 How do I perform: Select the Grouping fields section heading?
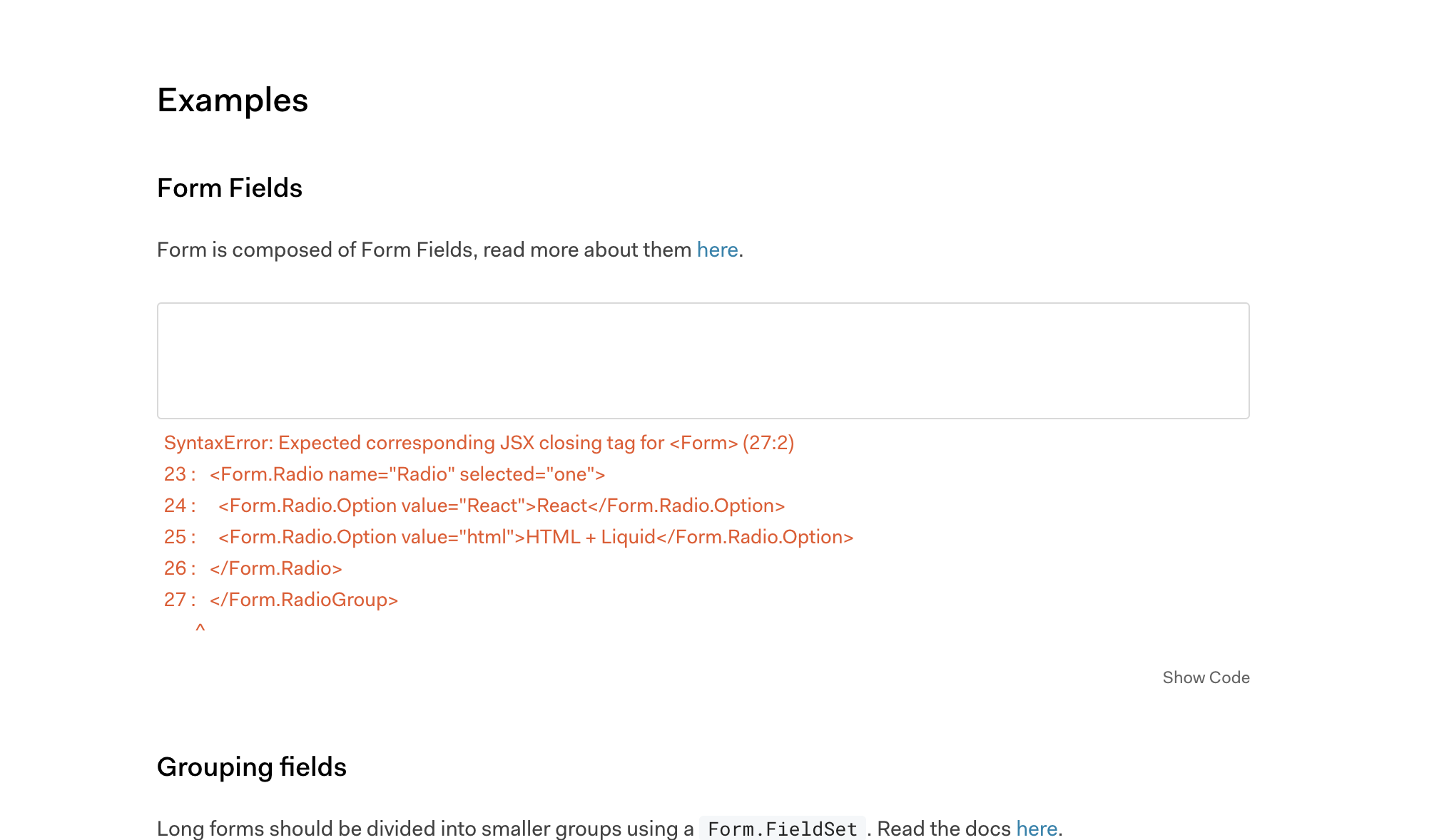click(x=252, y=767)
